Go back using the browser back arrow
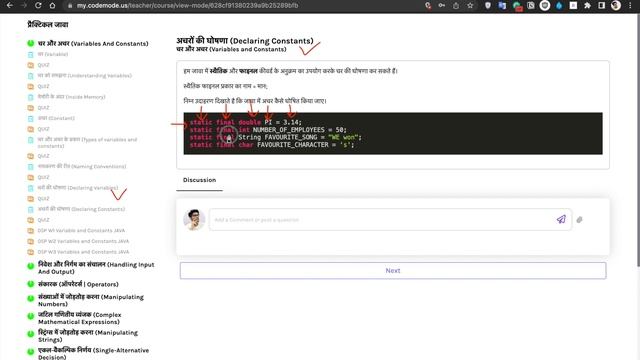640x360 pixels. (x=10, y=6)
